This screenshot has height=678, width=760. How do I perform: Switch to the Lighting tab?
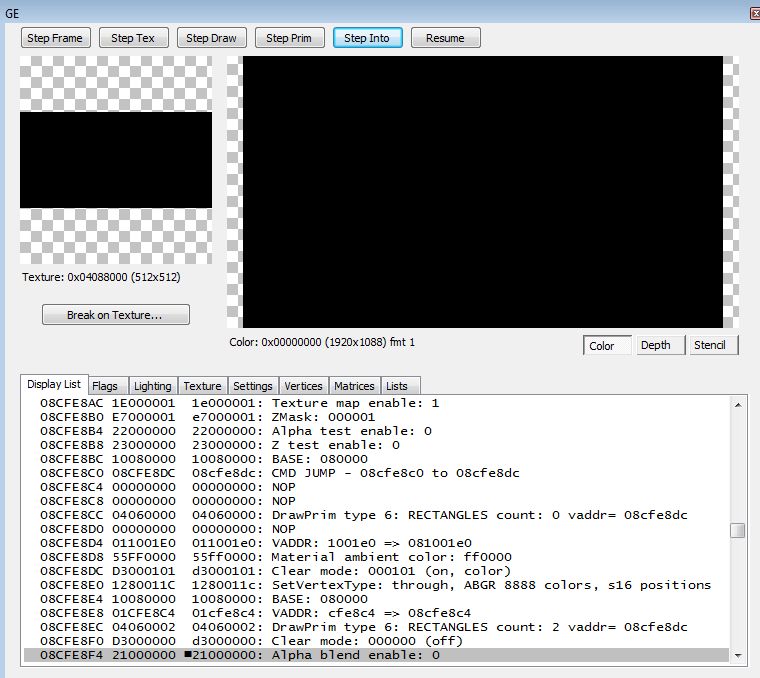click(153, 386)
